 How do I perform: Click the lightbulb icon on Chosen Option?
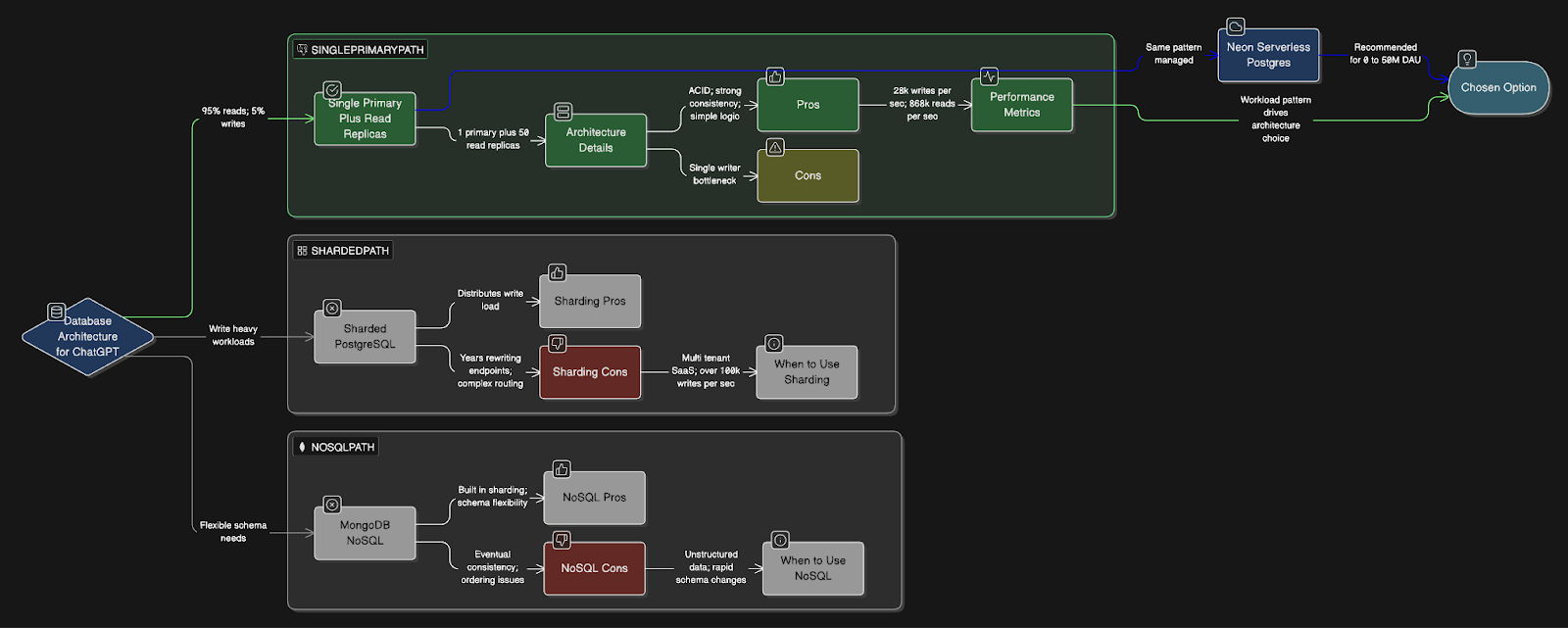(1466, 59)
